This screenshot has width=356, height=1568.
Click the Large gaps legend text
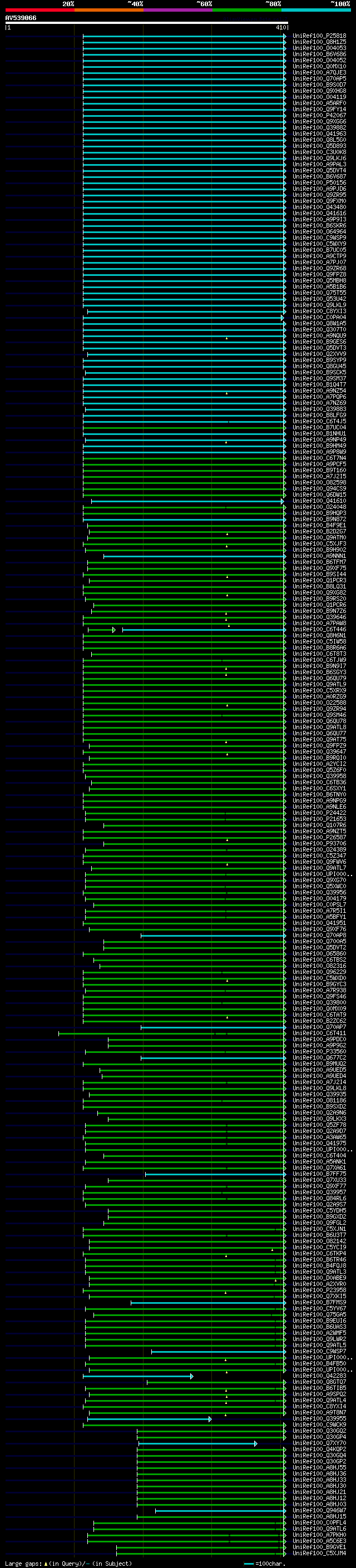pyautogui.click(x=68, y=1563)
